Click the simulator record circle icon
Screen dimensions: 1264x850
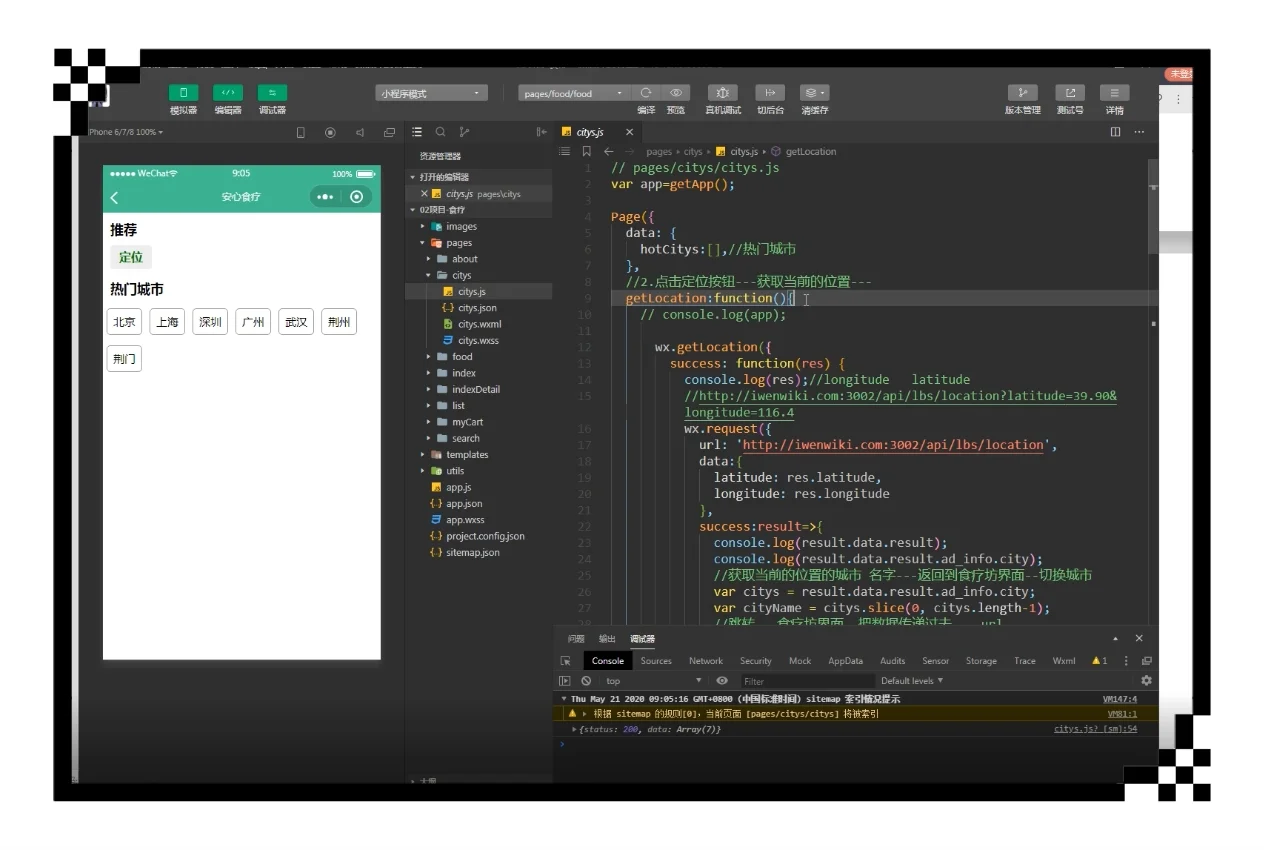pos(330,132)
